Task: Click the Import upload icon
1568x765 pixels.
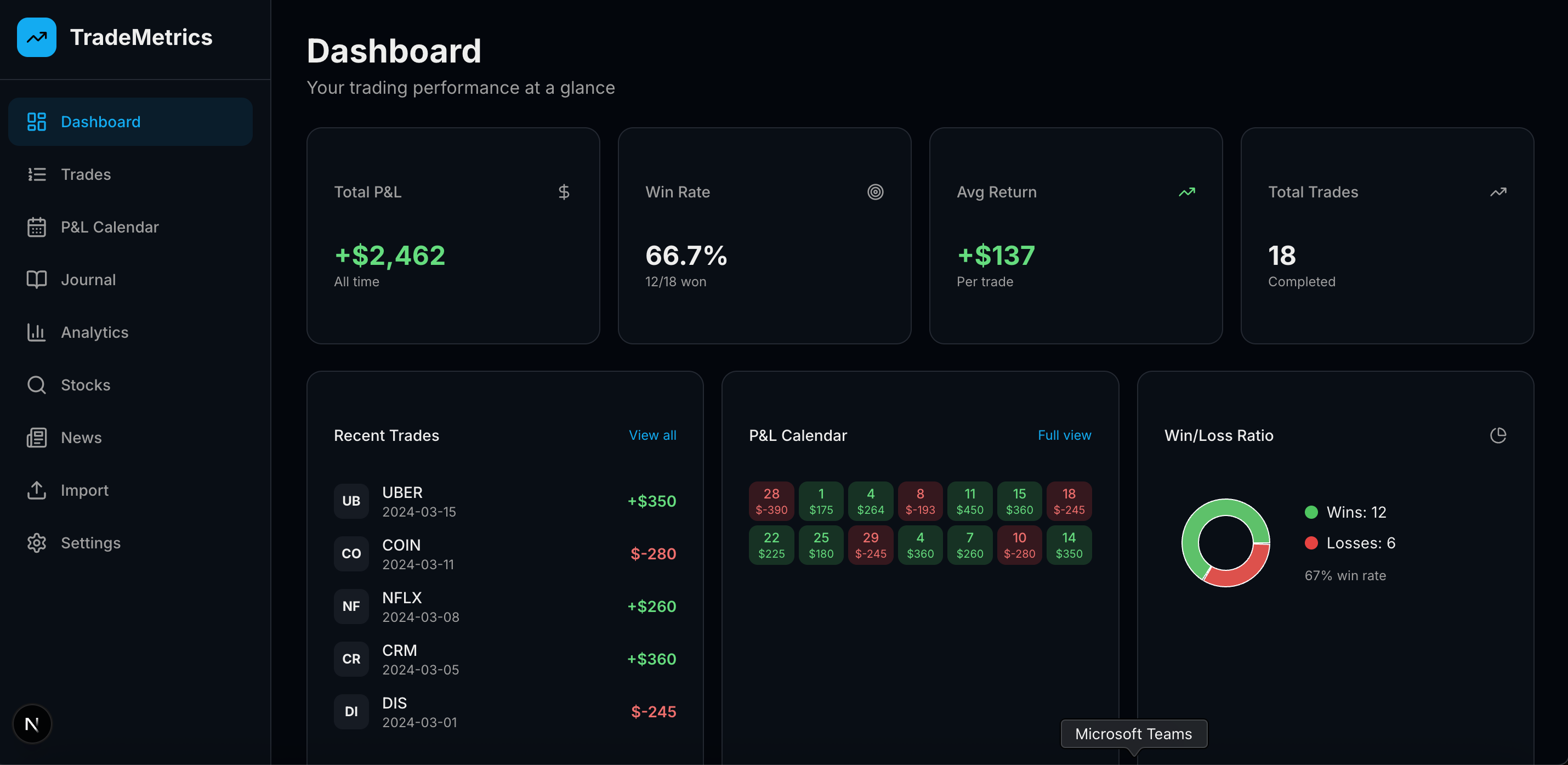Action: click(37, 490)
